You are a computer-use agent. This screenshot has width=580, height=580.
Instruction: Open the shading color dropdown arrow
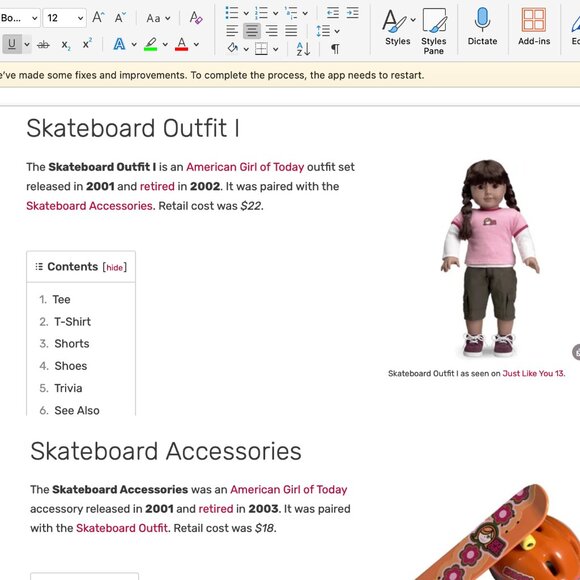246,49
